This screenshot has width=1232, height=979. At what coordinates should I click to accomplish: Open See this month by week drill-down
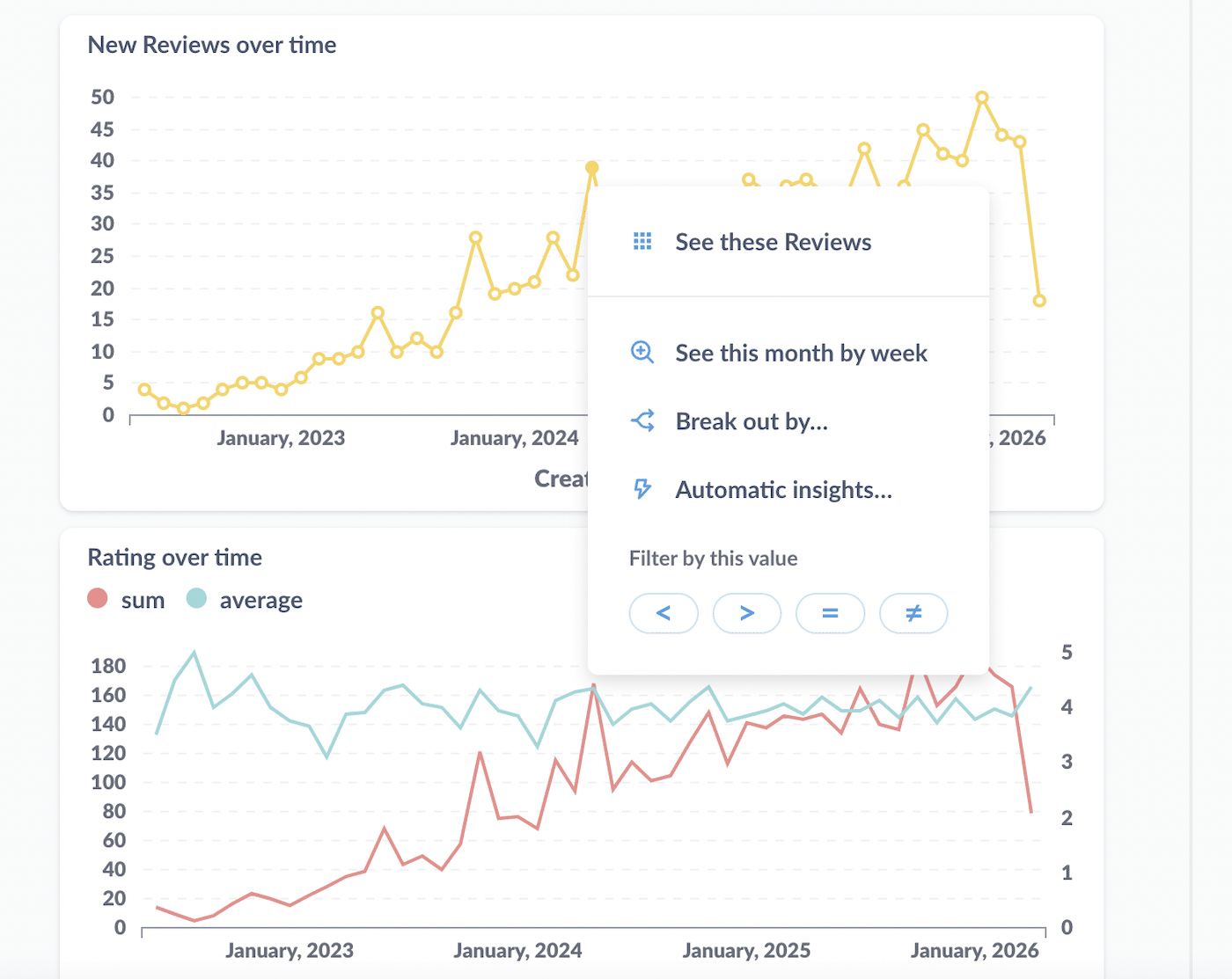coord(801,352)
